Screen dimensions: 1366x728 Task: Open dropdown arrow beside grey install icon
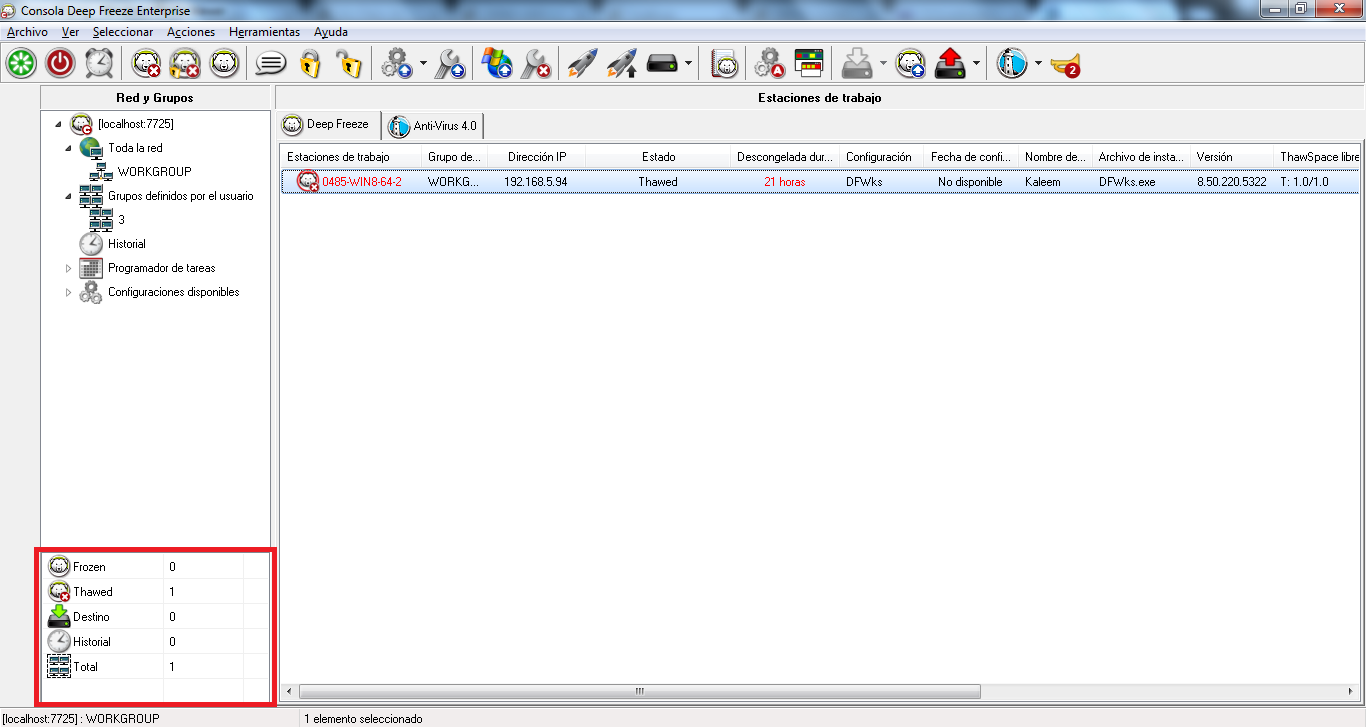(x=883, y=64)
